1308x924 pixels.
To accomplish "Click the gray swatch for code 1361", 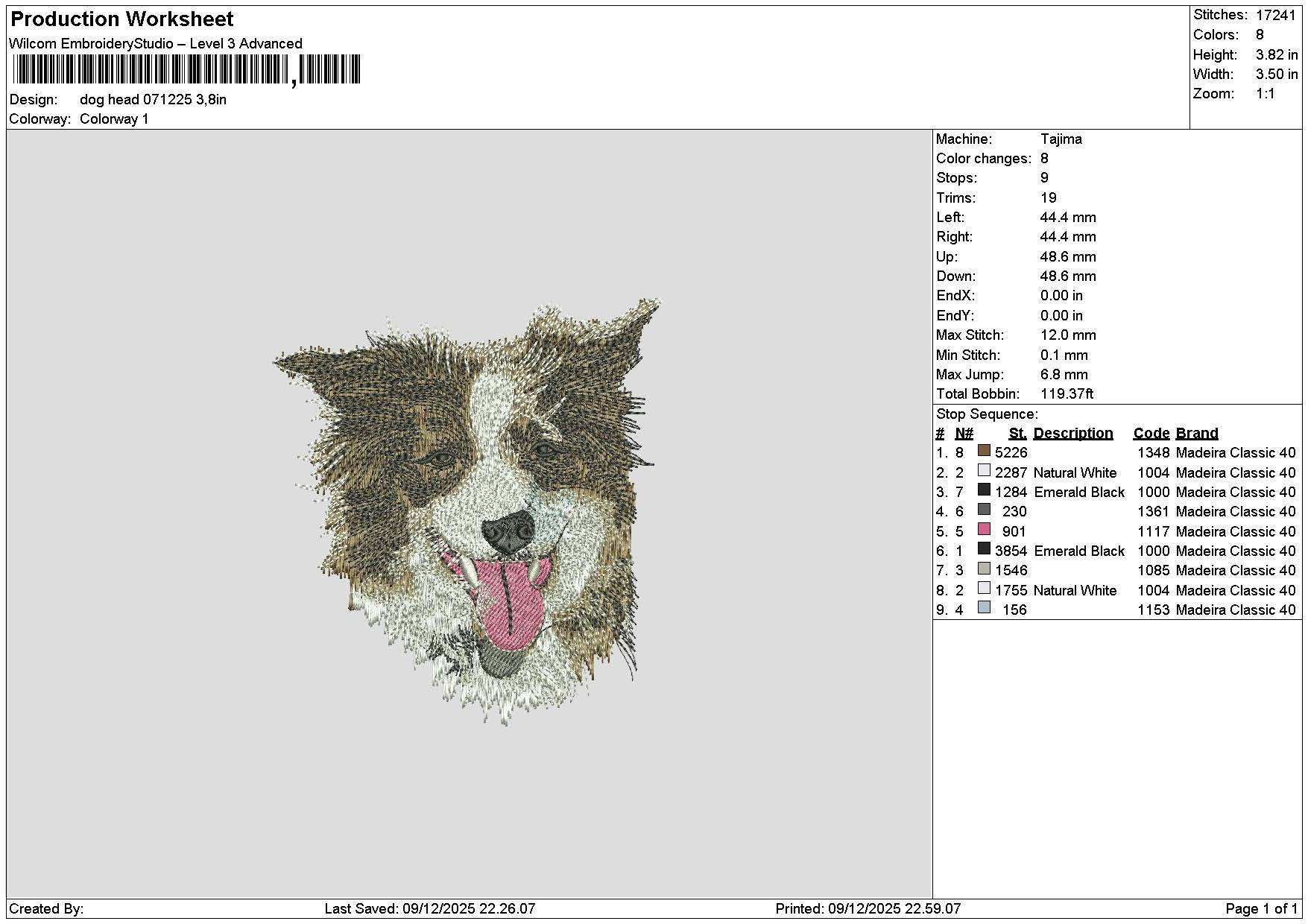I will pyautogui.click(x=984, y=510).
